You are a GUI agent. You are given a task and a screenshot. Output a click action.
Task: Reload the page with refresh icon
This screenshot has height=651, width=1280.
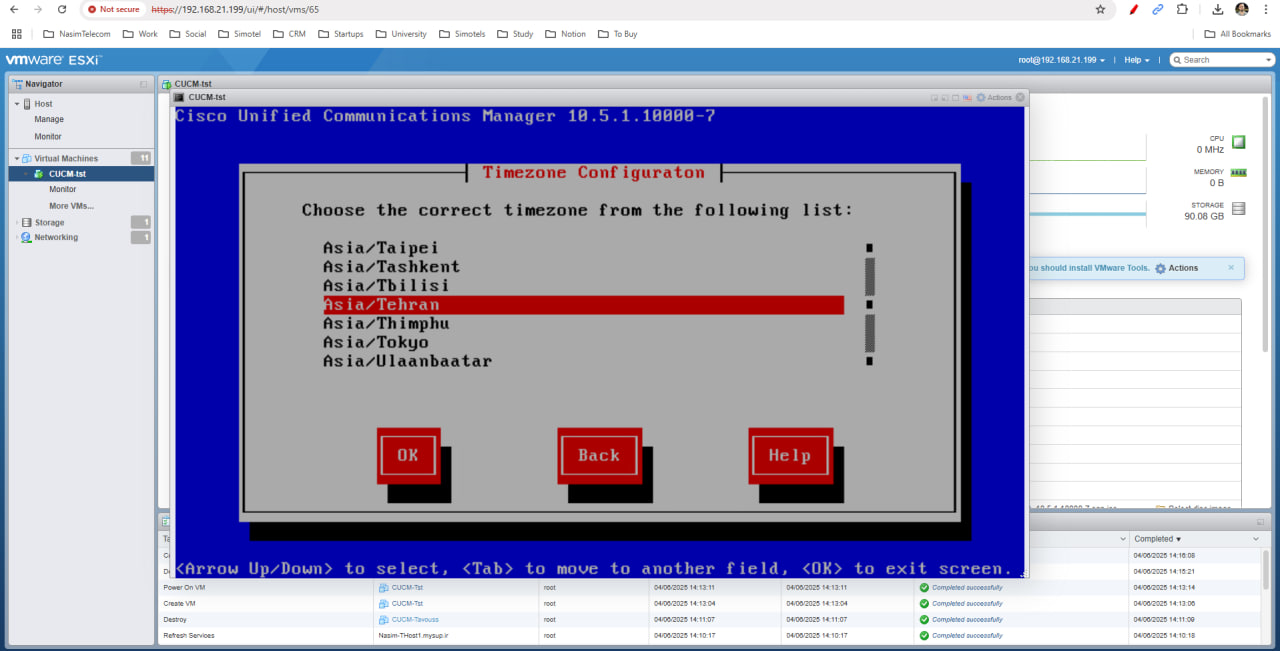pos(62,9)
